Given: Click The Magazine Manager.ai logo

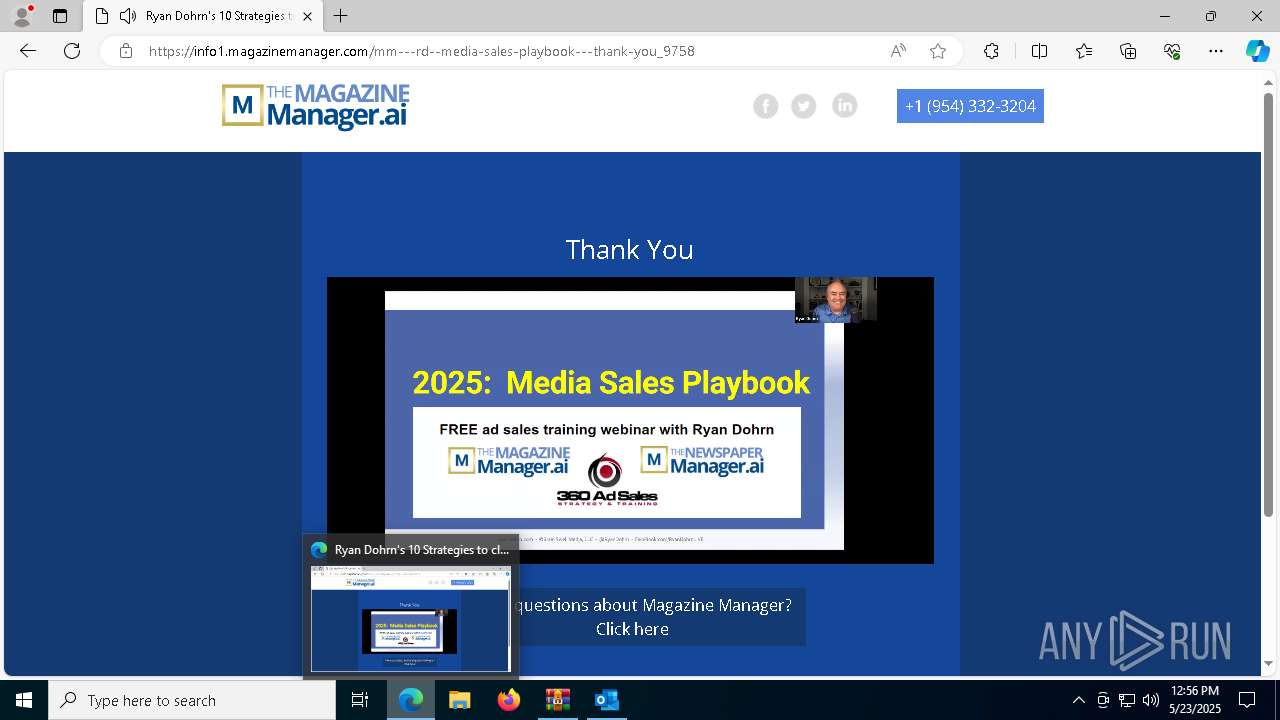Looking at the screenshot, I should pos(316,106).
